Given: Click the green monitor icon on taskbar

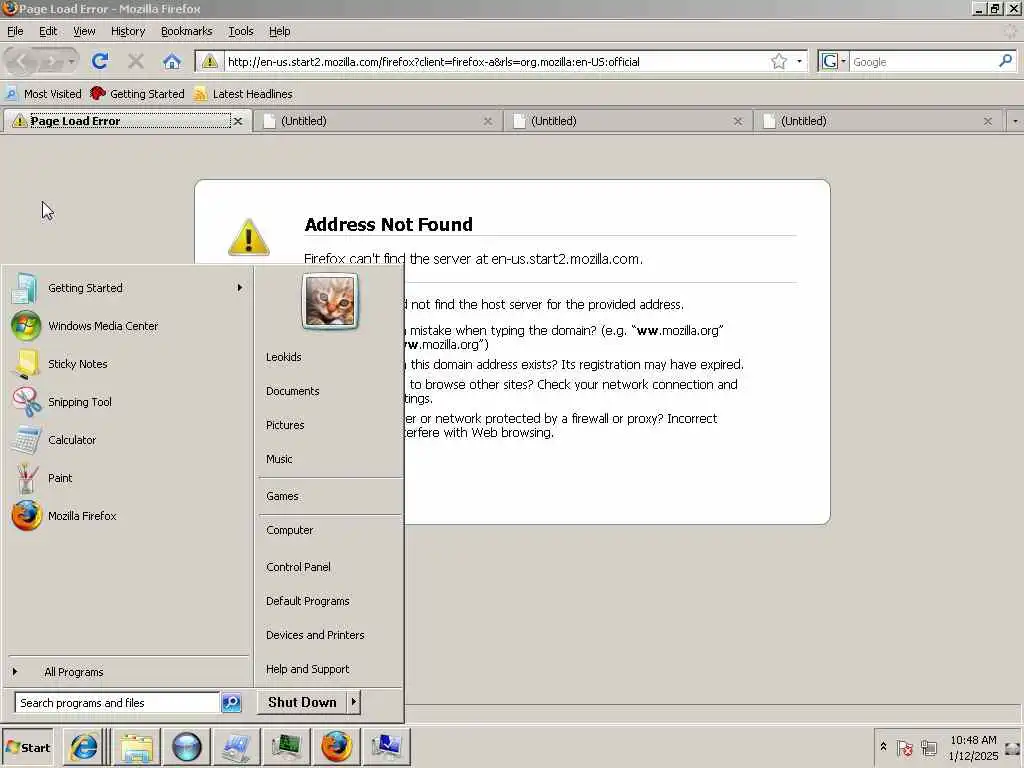Looking at the screenshot, I should click(286, 746).
